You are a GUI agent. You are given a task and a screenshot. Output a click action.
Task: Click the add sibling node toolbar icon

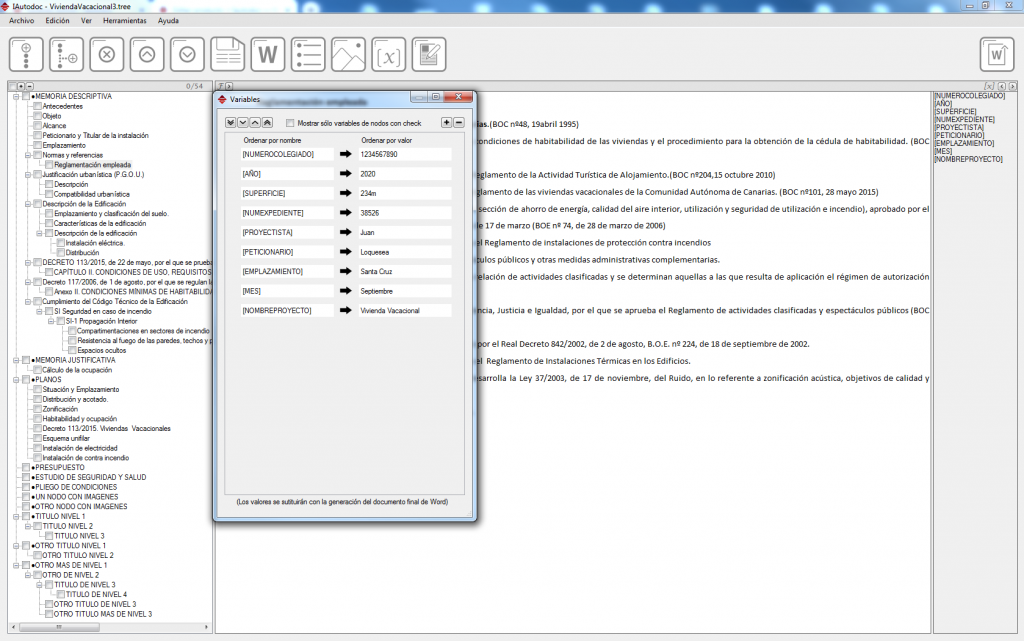26,54
